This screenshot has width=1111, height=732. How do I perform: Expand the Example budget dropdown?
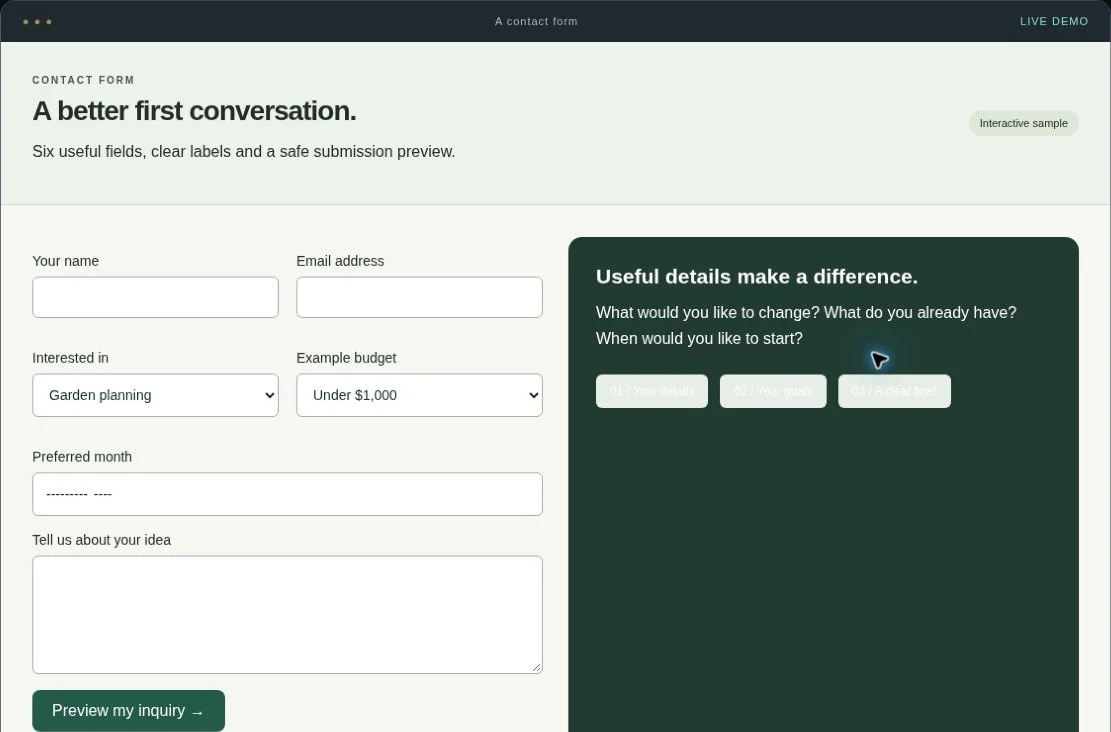pyautogui.click(x=419, y=395)
